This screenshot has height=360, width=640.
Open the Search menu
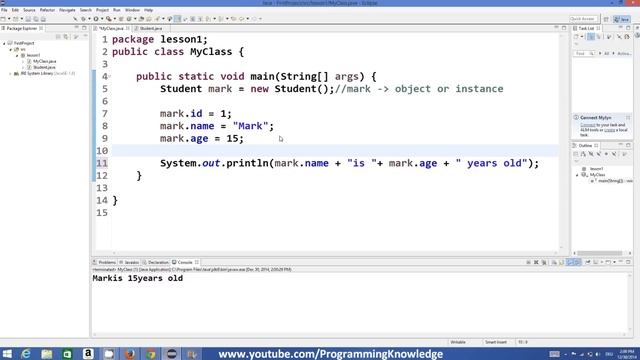[x=86, y=10]
